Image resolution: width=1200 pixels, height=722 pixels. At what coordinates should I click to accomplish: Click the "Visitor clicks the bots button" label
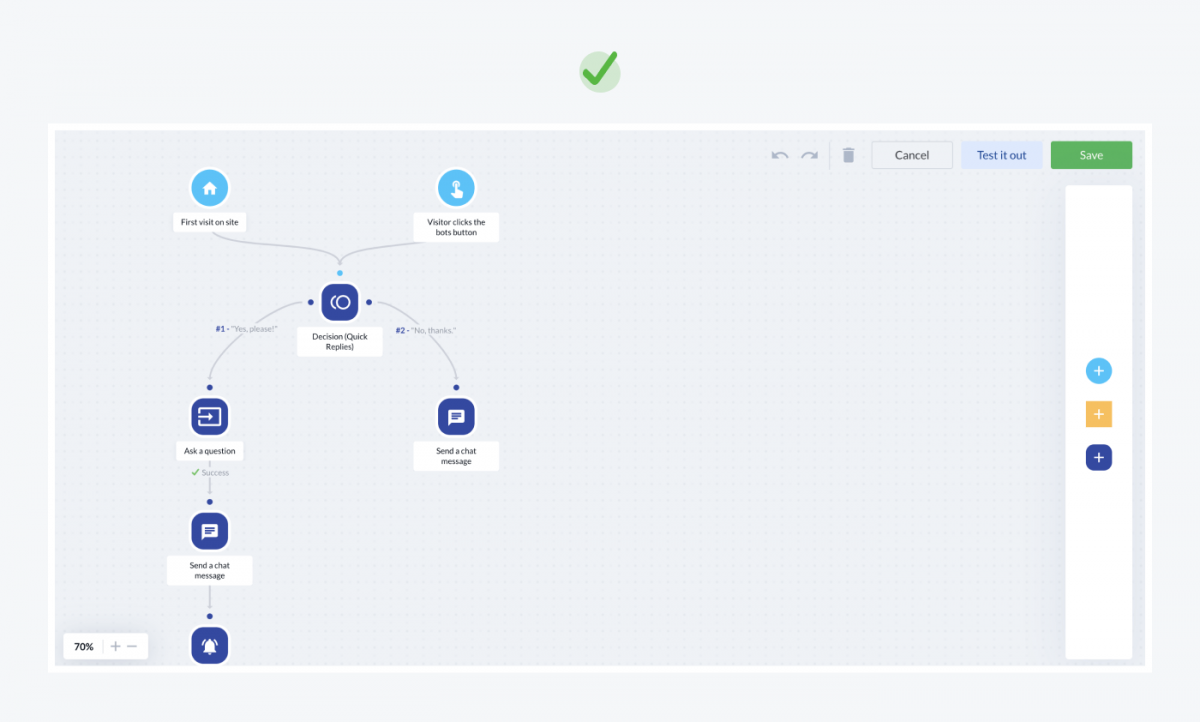(456, 227)
